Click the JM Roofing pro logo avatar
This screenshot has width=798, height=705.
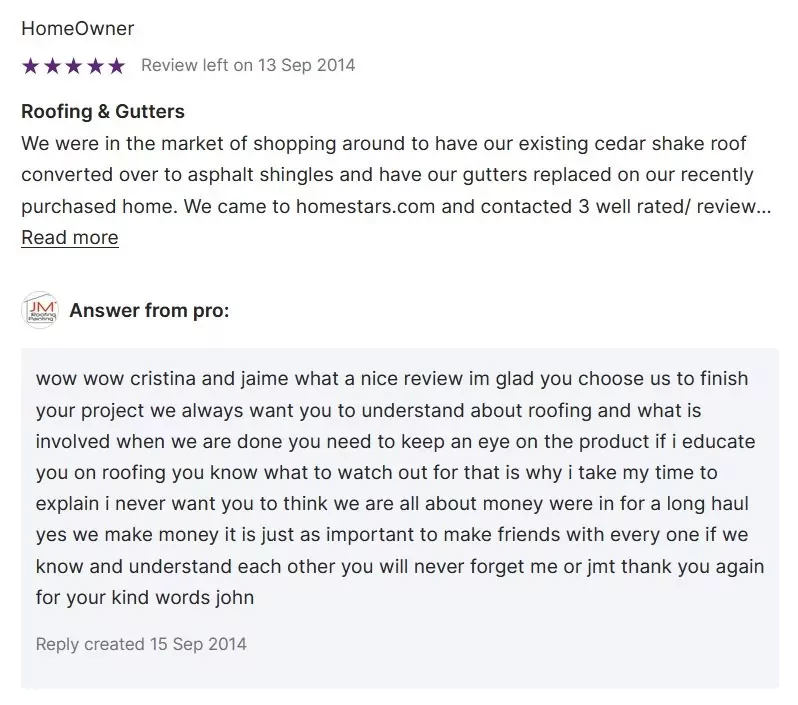[x=40, y=310]
